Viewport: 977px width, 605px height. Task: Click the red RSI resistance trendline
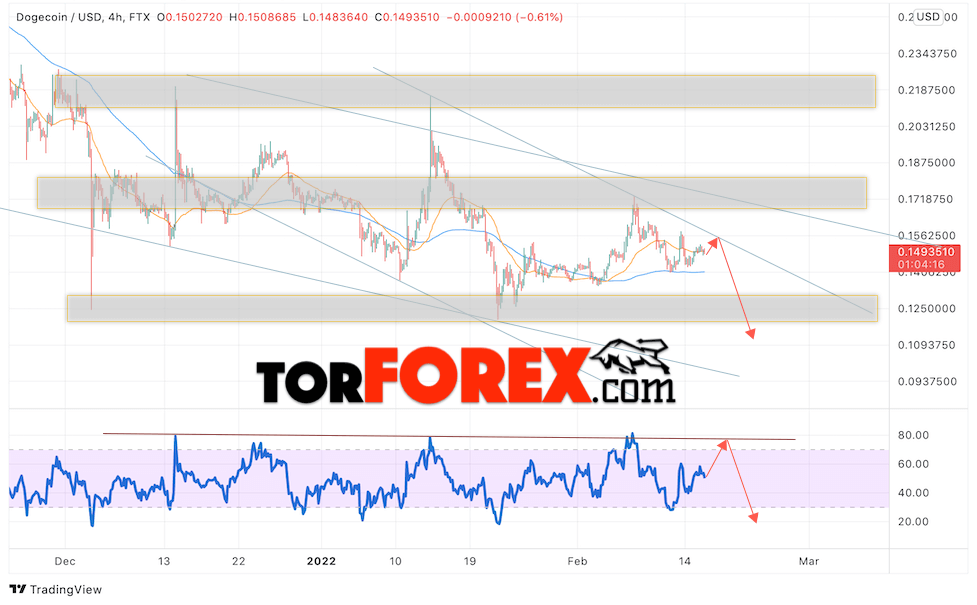tap(449, 436)
